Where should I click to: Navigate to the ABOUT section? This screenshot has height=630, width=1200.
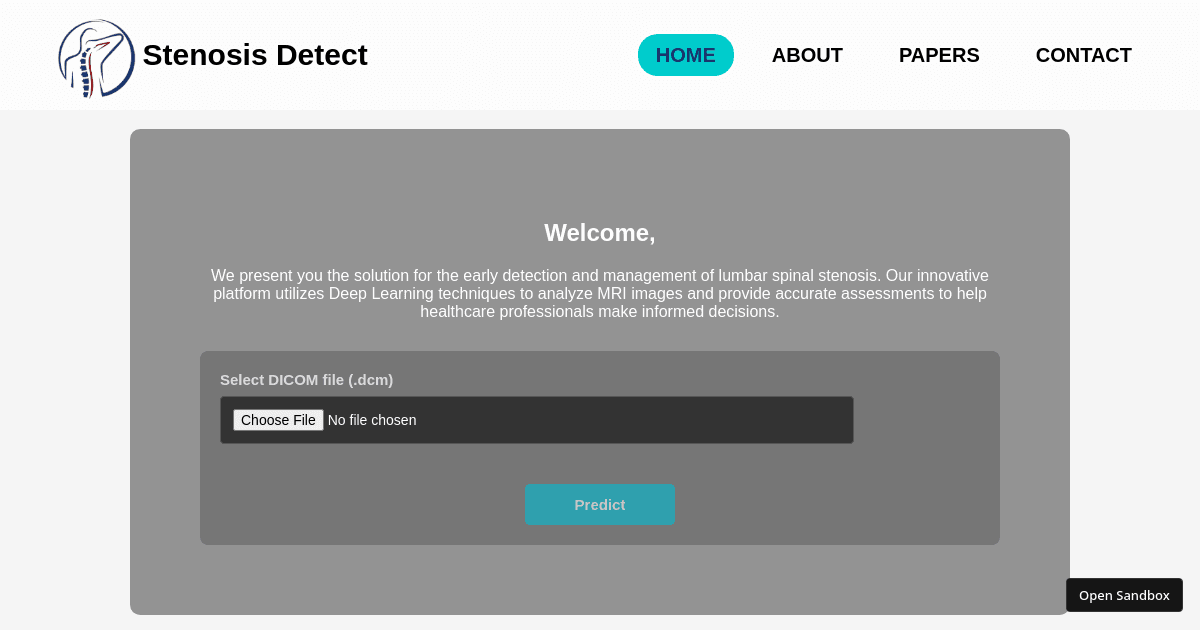(807, 55)
